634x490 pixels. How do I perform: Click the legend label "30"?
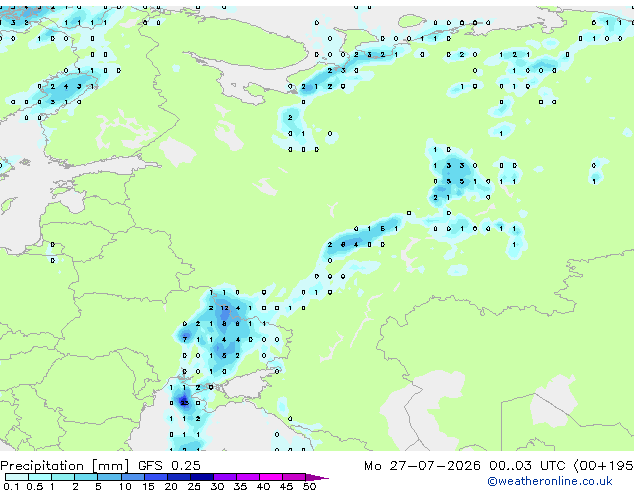[217, 486]
